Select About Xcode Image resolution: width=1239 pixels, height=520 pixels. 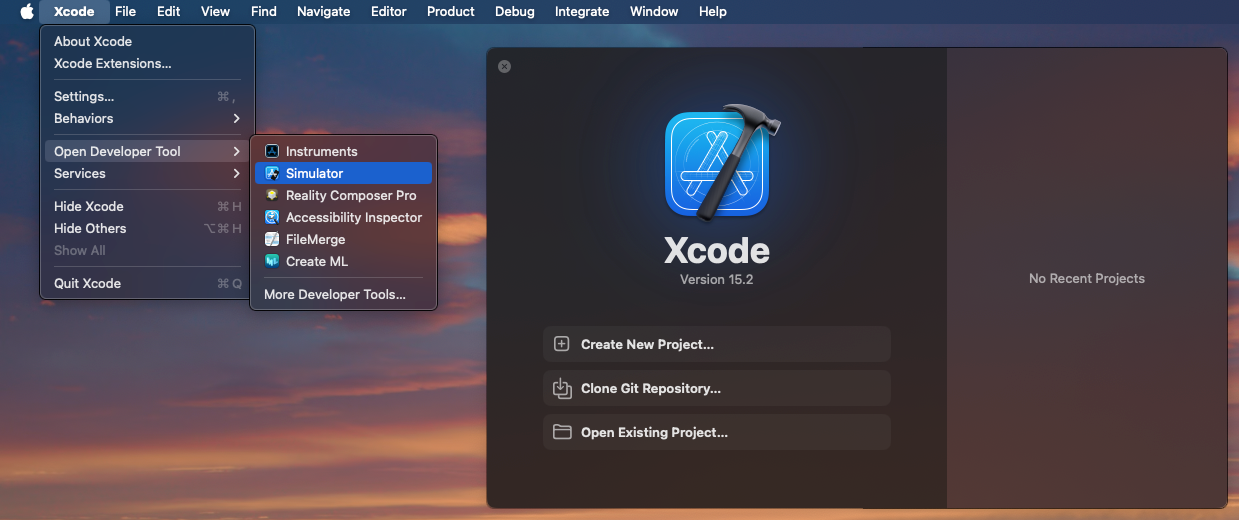click(147, 41)
